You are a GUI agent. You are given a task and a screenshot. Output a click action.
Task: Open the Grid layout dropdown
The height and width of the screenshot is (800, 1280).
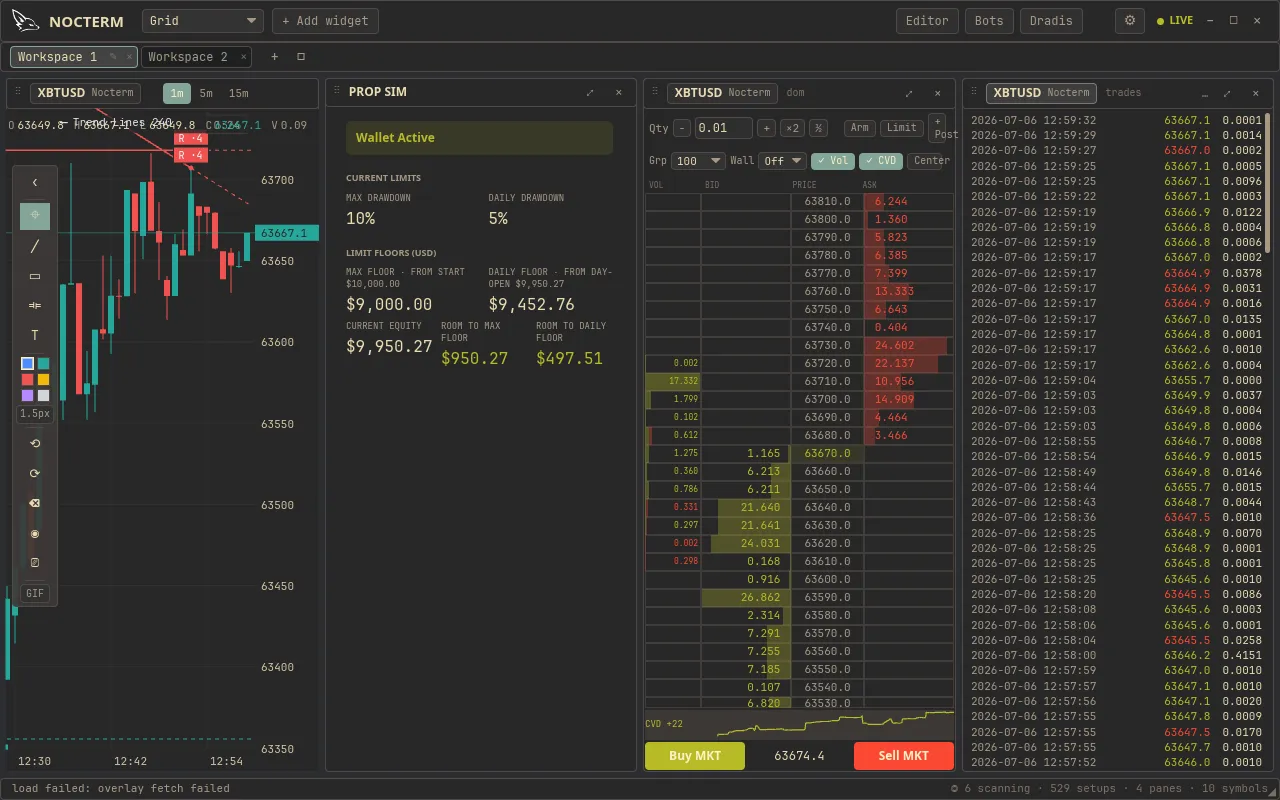click(x=203, y=20)
